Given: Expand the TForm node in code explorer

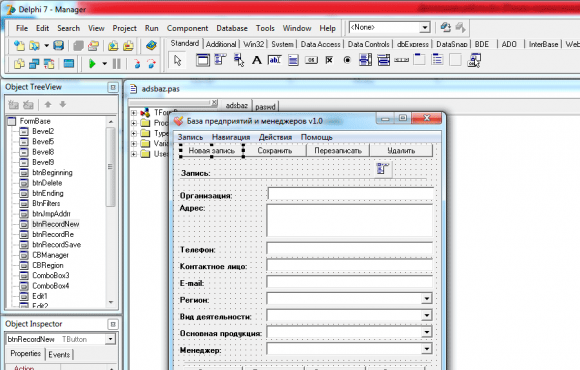Looking at the screenshot, I should (134, 112).
